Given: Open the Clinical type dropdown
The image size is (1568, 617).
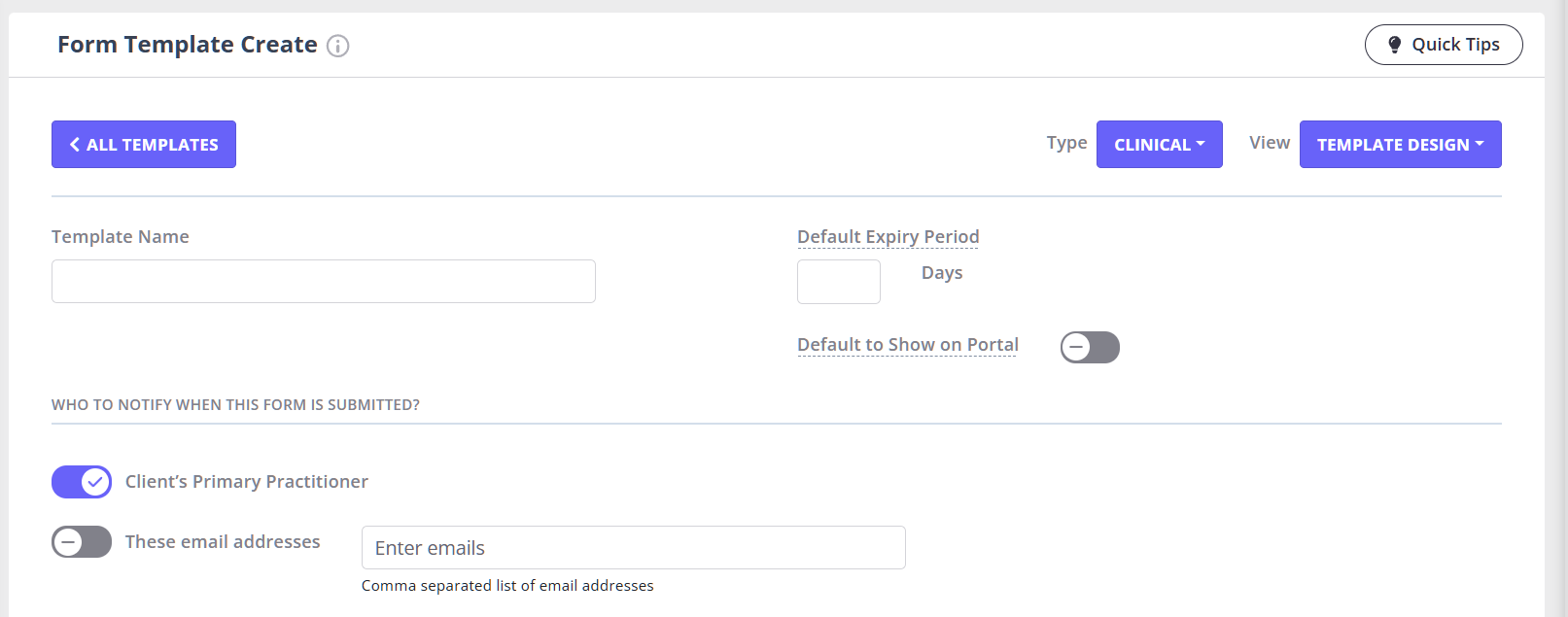Looking at the screenshot, I should pyautogui.click(x=1159, y=144).
